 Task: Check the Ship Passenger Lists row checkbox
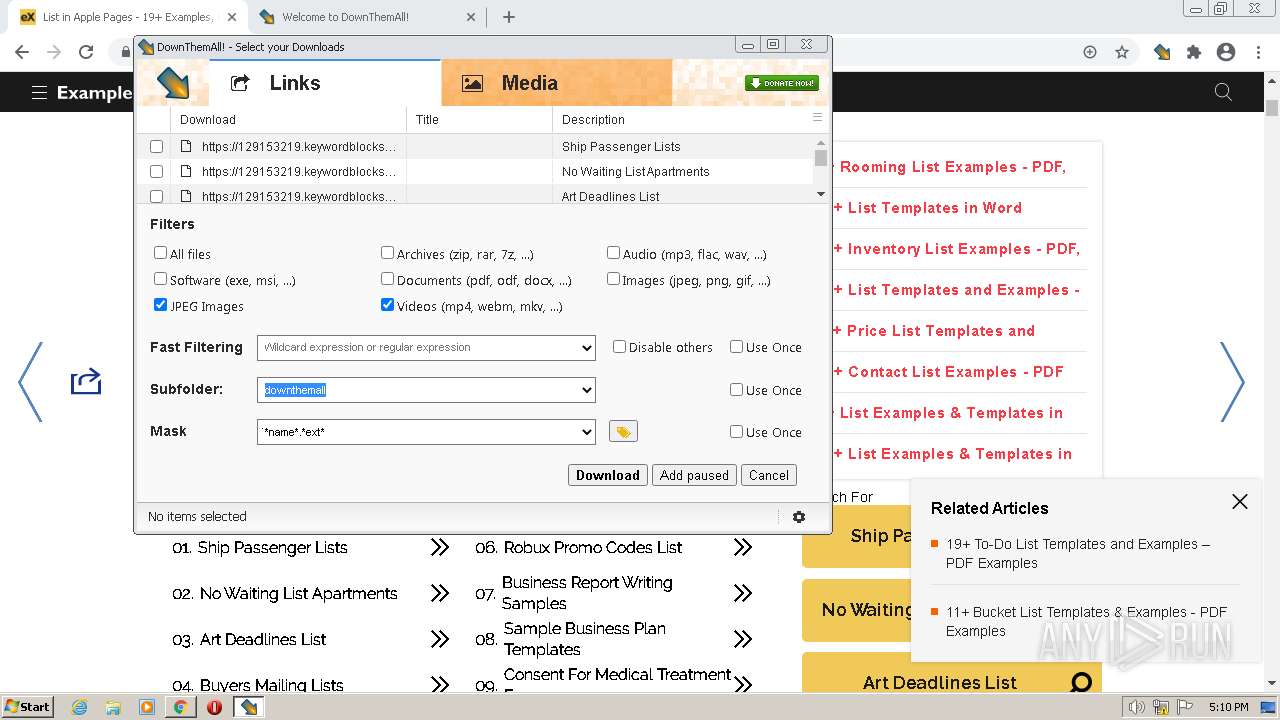[x=156, y=146]
